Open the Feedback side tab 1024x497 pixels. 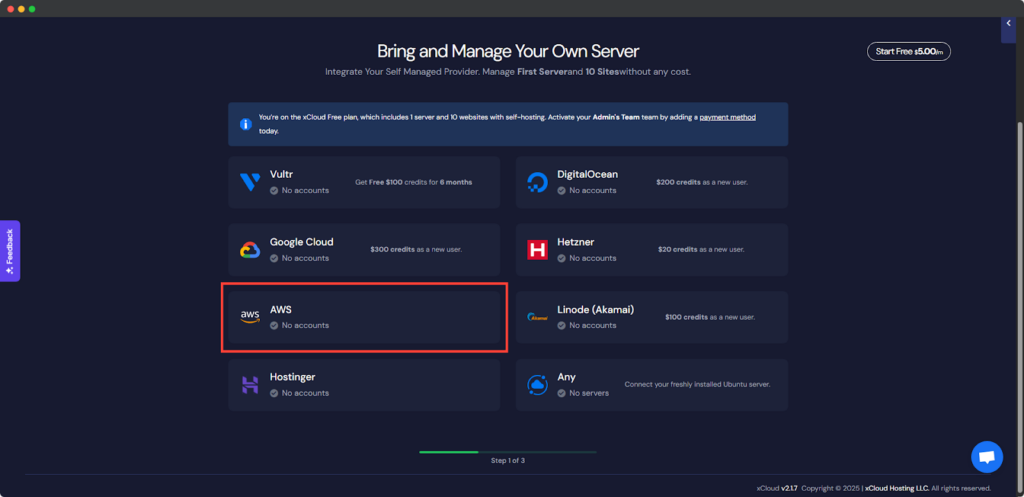click(10, 251)
